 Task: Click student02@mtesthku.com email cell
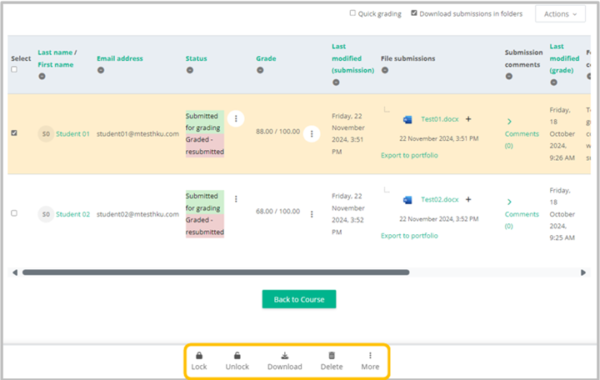tap(137, 214)
